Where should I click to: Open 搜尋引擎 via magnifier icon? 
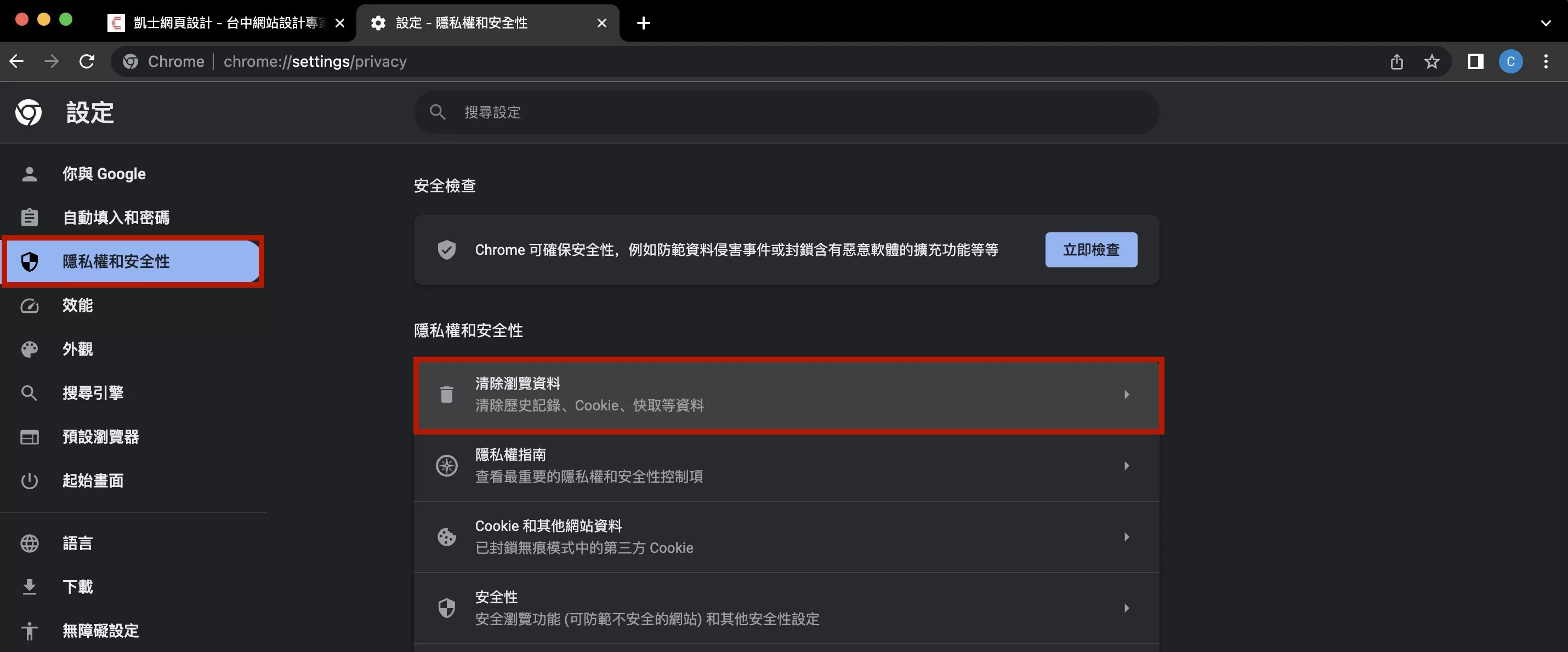(x=29, y=393)
